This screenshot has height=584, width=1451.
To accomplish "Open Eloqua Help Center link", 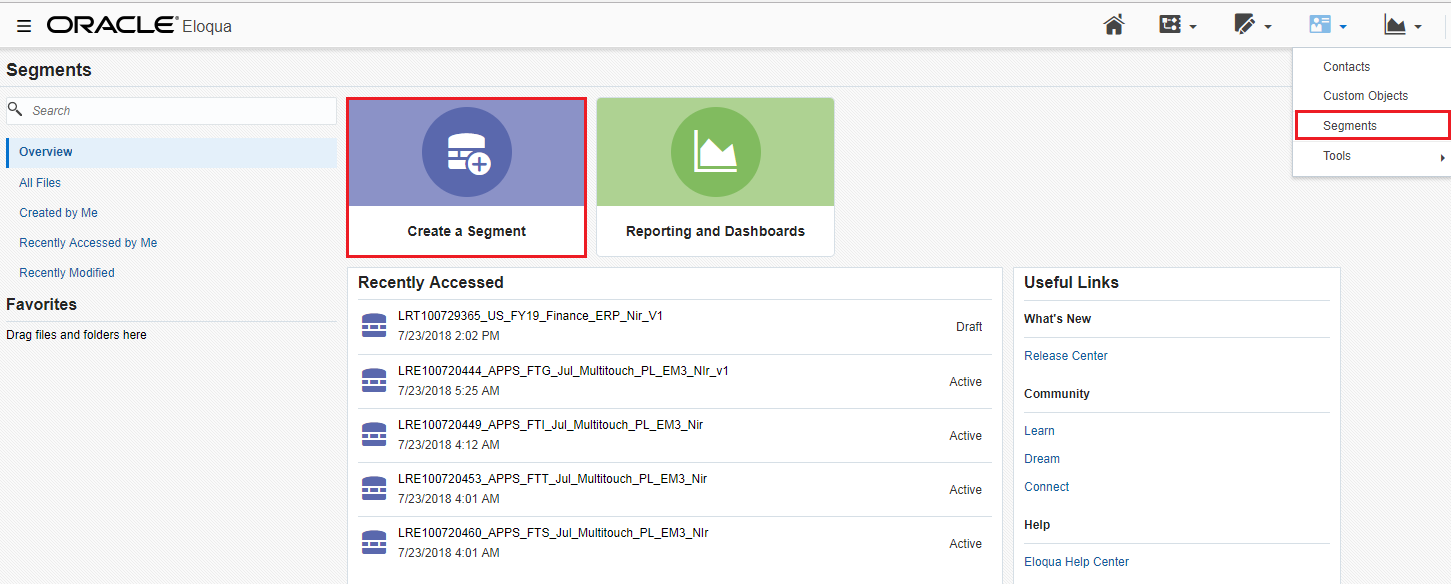I will pyautogui.click(x=1076, y=562).
